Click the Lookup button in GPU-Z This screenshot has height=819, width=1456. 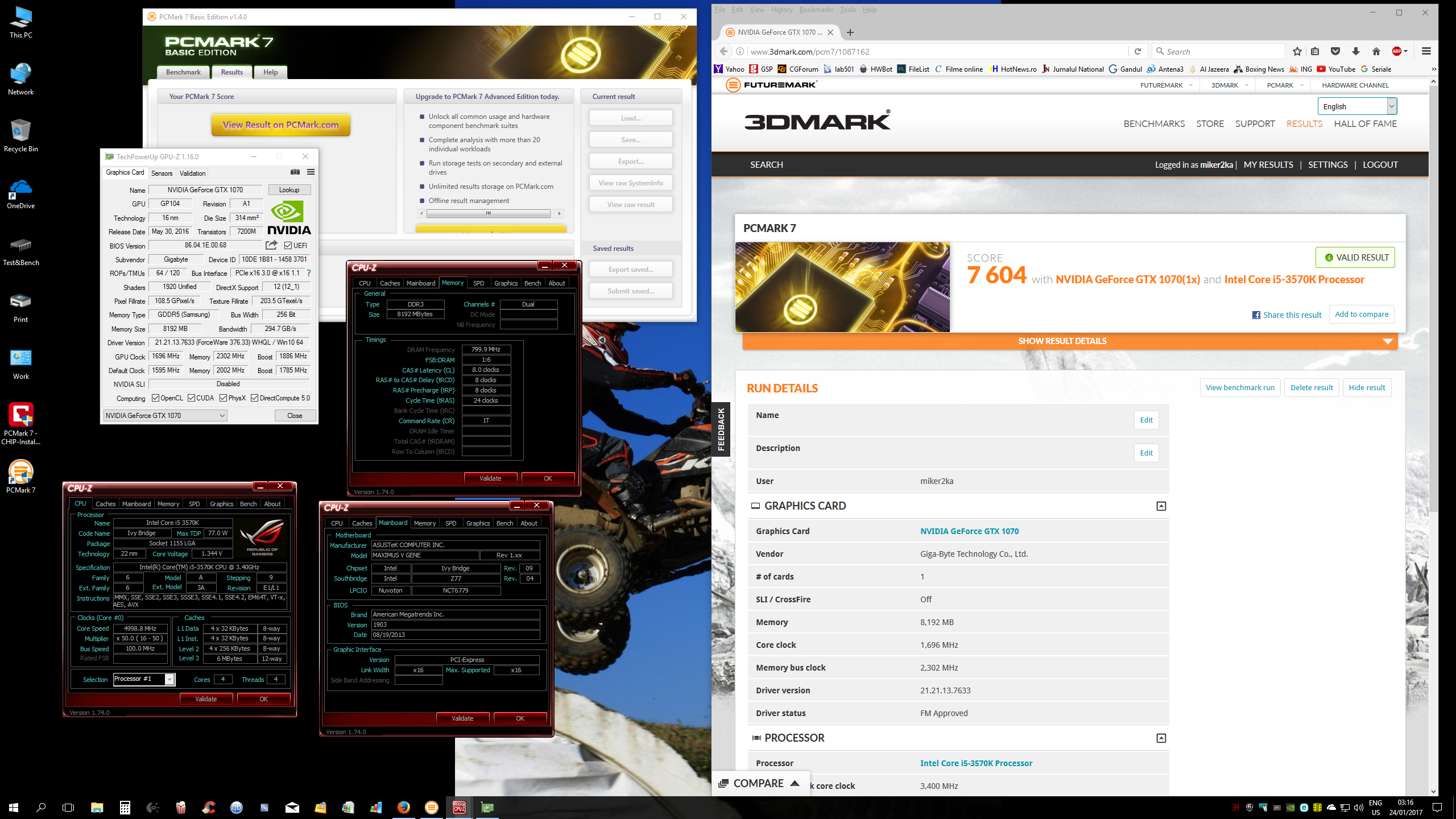(289, 190)
